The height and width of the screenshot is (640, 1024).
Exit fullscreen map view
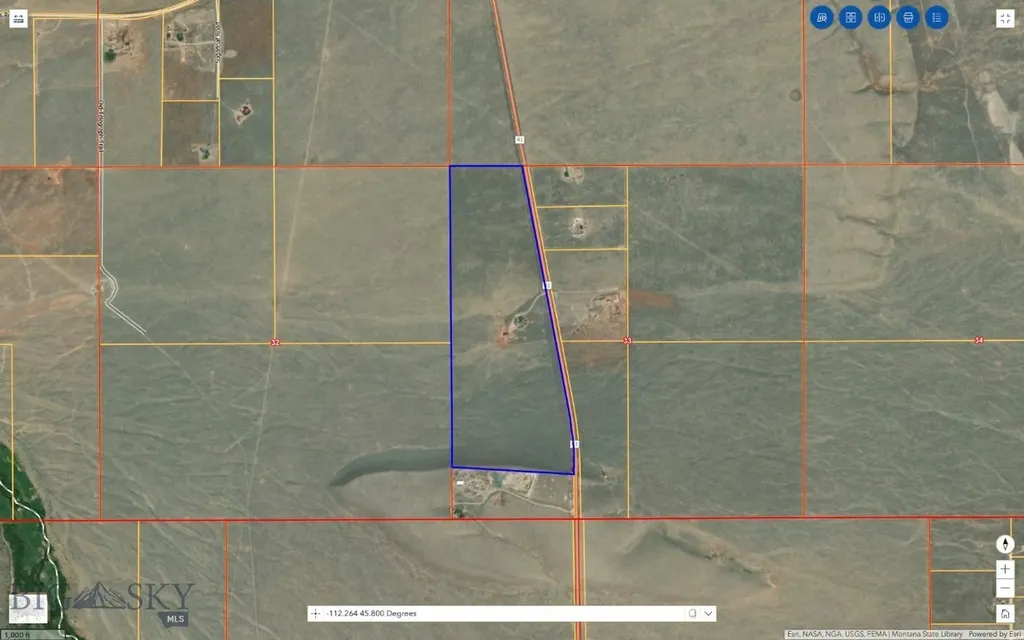1005,18
